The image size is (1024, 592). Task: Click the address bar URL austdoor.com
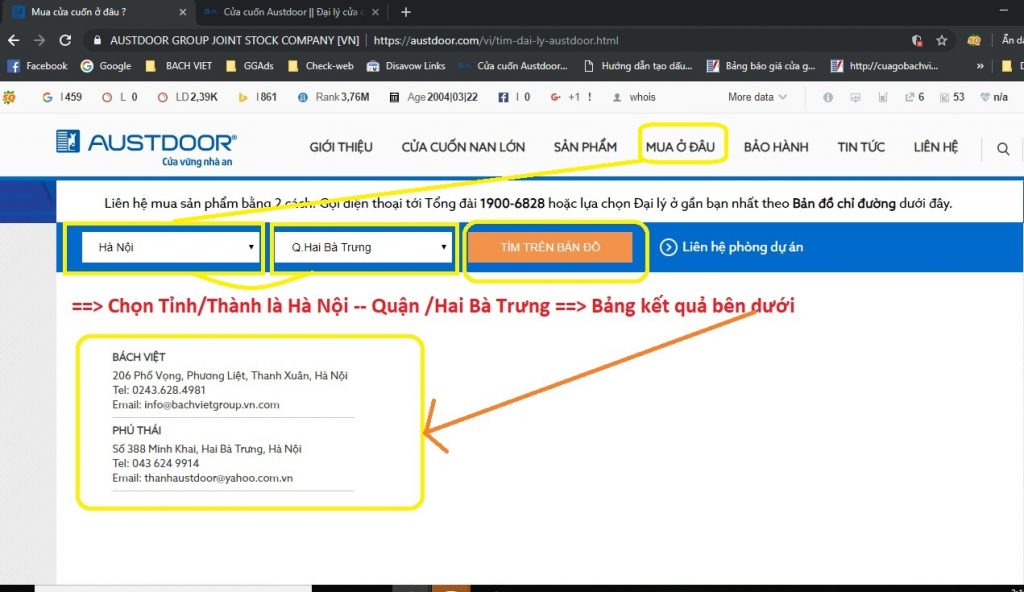496,41
